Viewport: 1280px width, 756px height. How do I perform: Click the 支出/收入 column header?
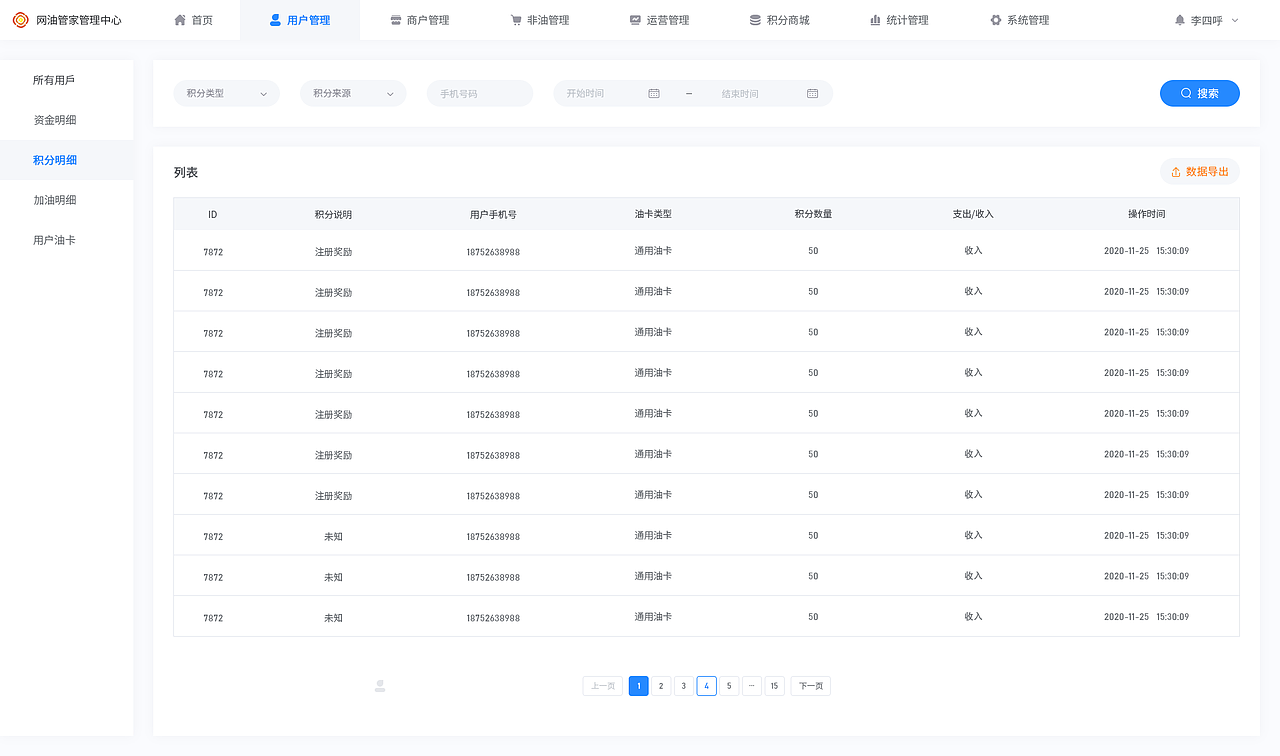973,214
